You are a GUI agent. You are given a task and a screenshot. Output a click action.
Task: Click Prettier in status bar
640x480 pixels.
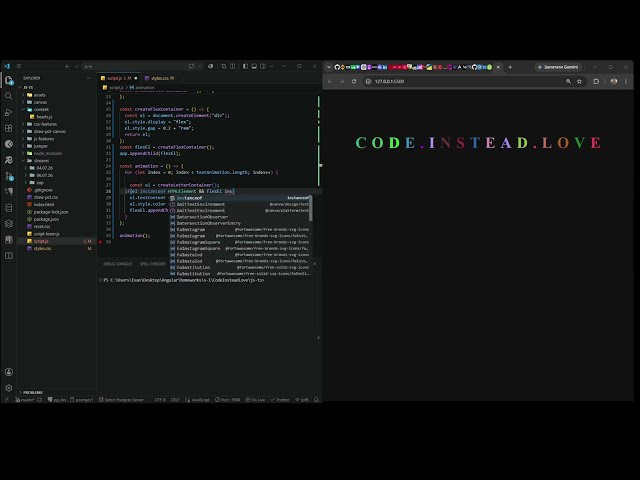(x=280, y=400)
